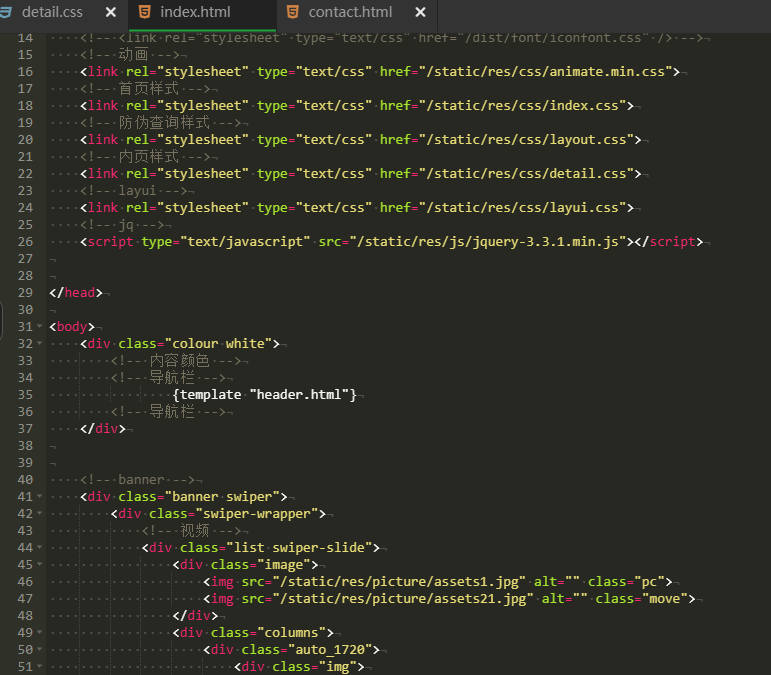This screenshot has width=771, height=675.
Task: Click the 视频 comment on line 43
Action: pos(191,531)
